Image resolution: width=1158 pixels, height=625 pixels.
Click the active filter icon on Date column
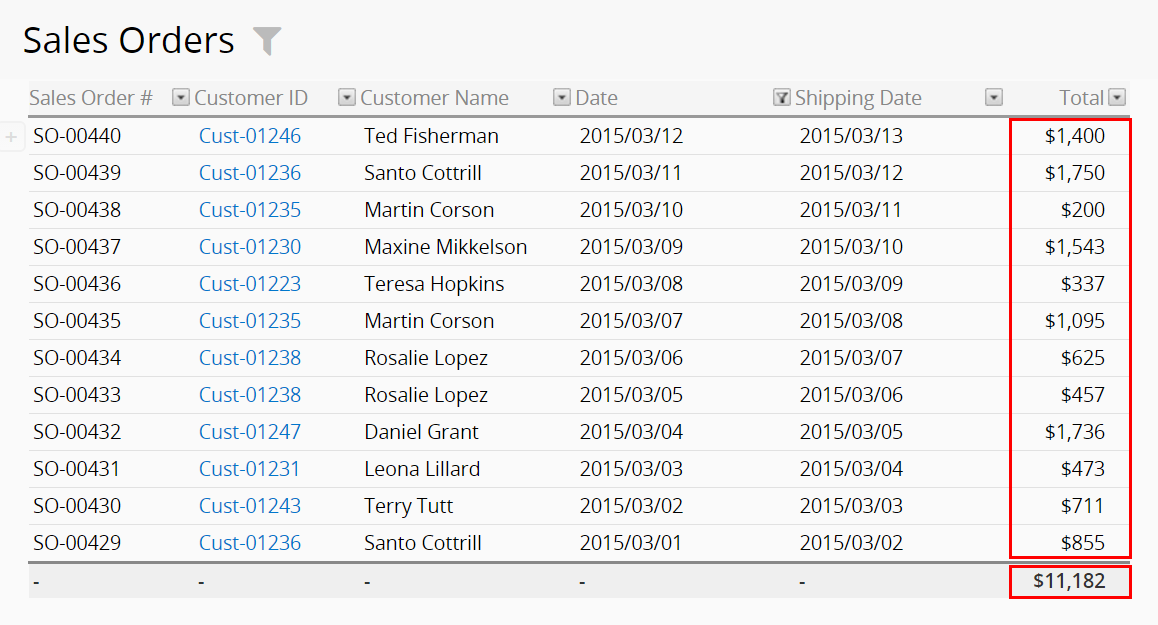pos(781,98)
